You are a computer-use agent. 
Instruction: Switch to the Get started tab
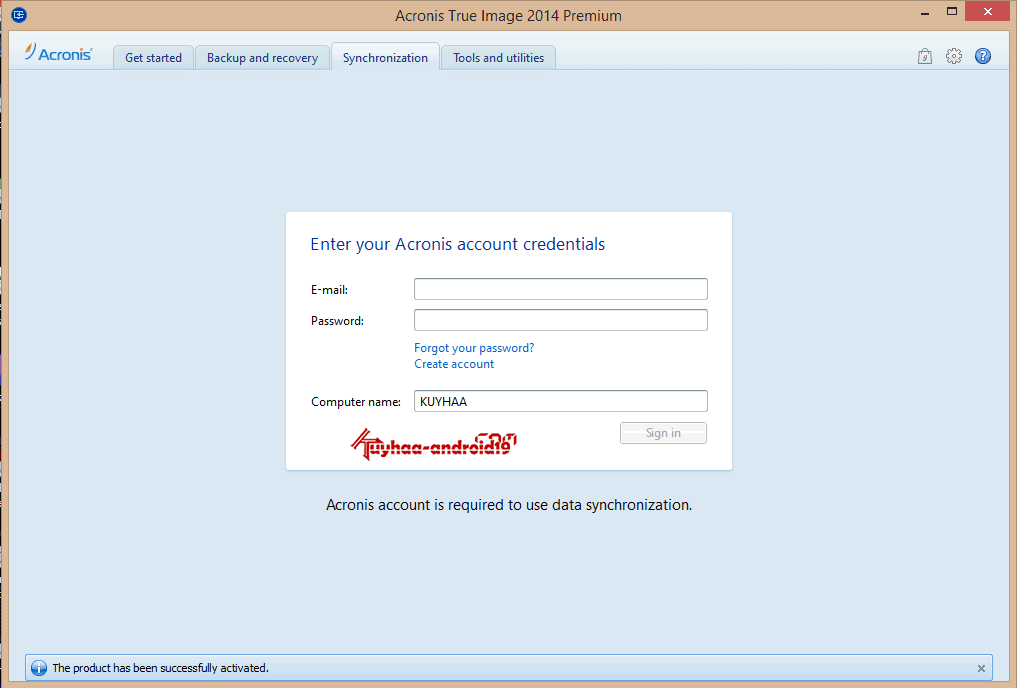click(153, 58)
